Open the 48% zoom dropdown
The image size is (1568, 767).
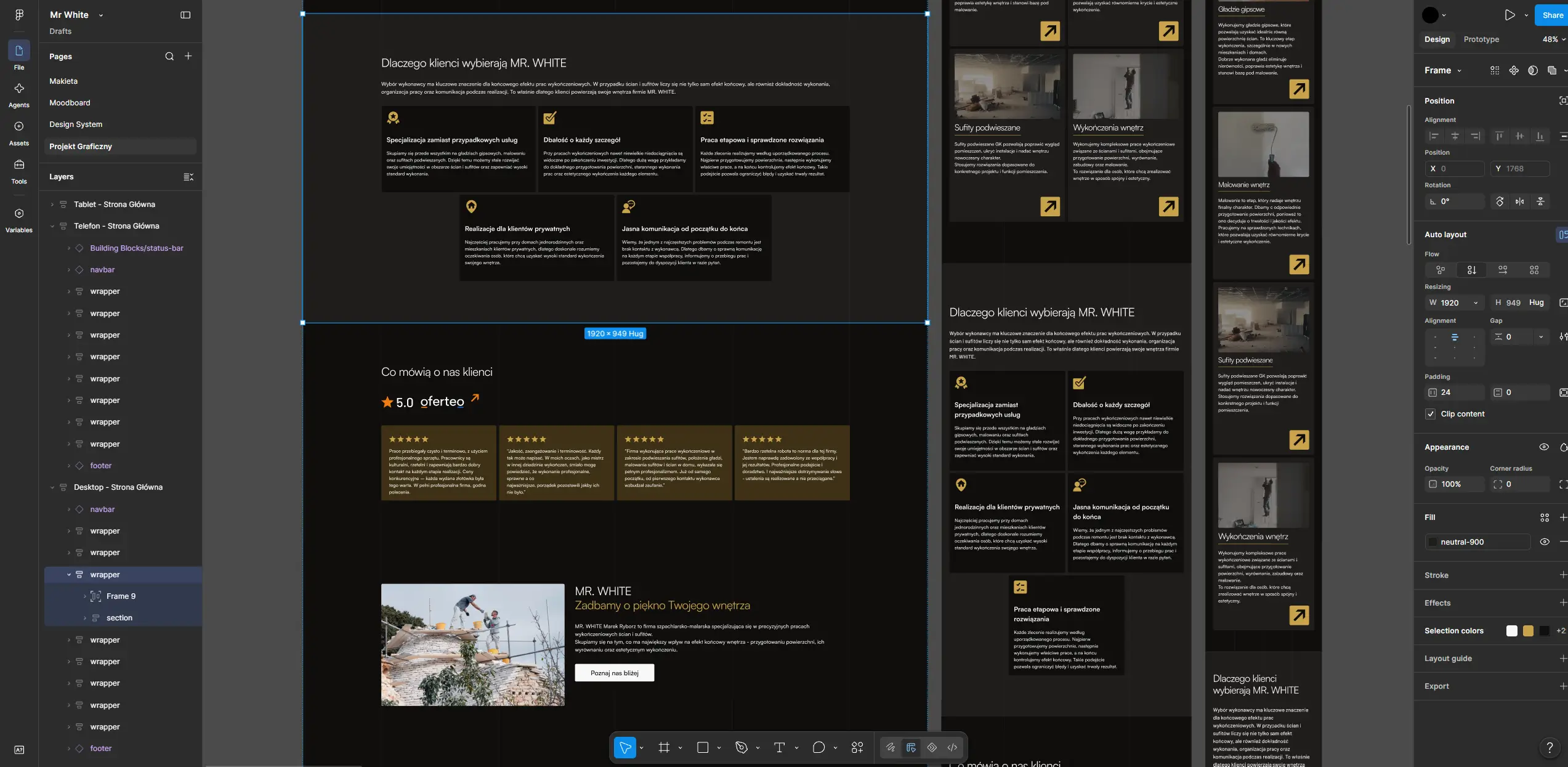(x=1554, y=39)
